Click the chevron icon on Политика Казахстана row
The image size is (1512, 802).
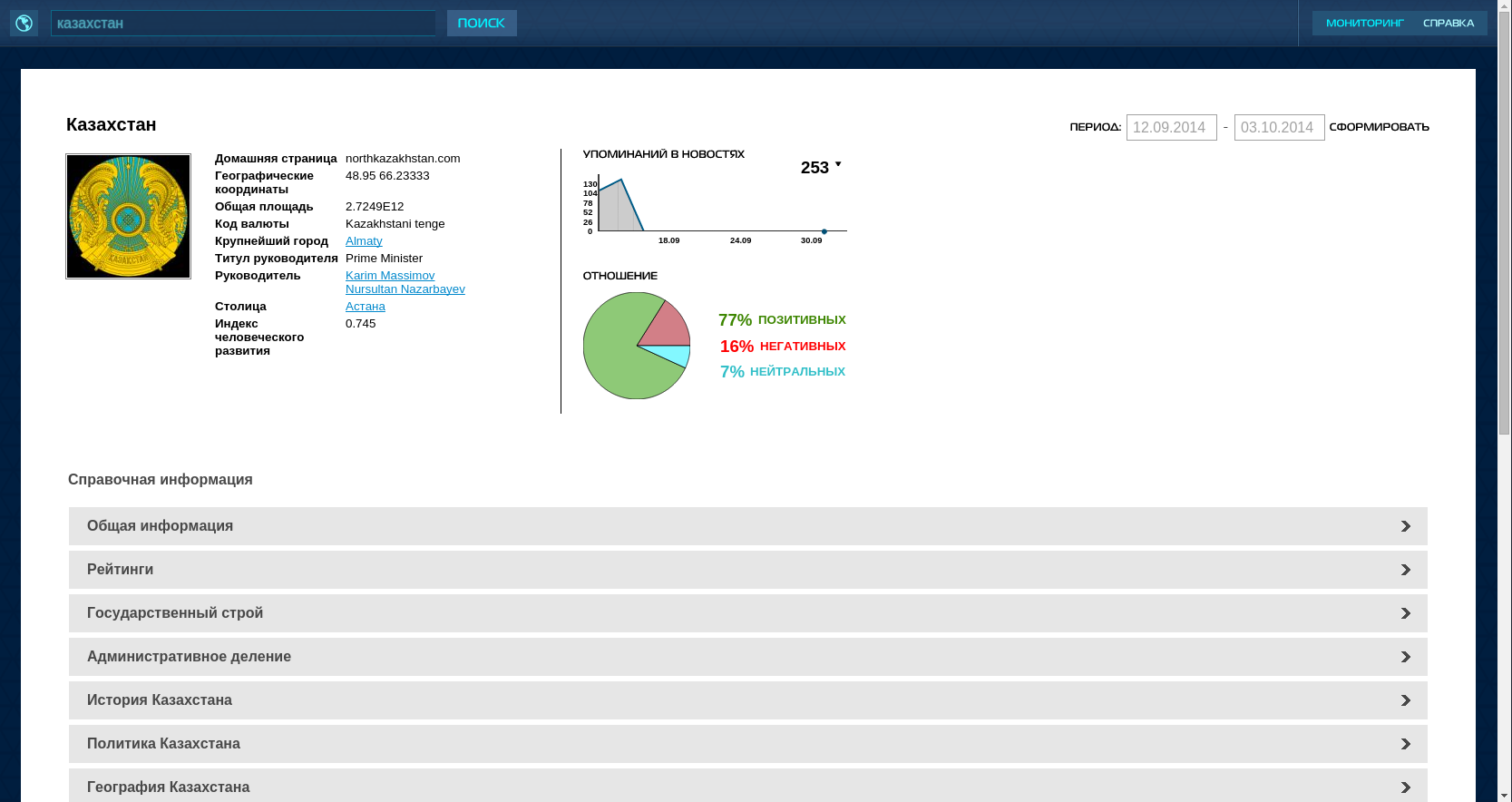tap(1405, 744)
